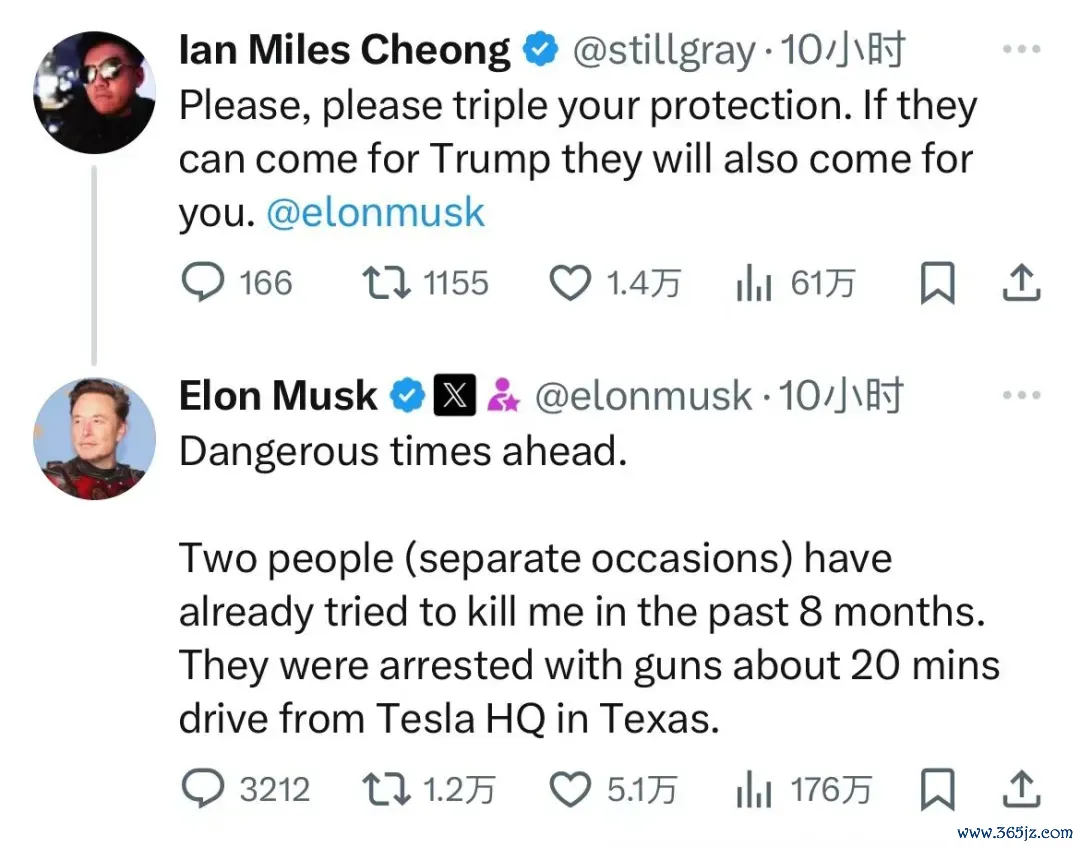Share Elon Musk's tweet
The width and height of the screenshot is (1080, 848).
(x=1021, y=789)
